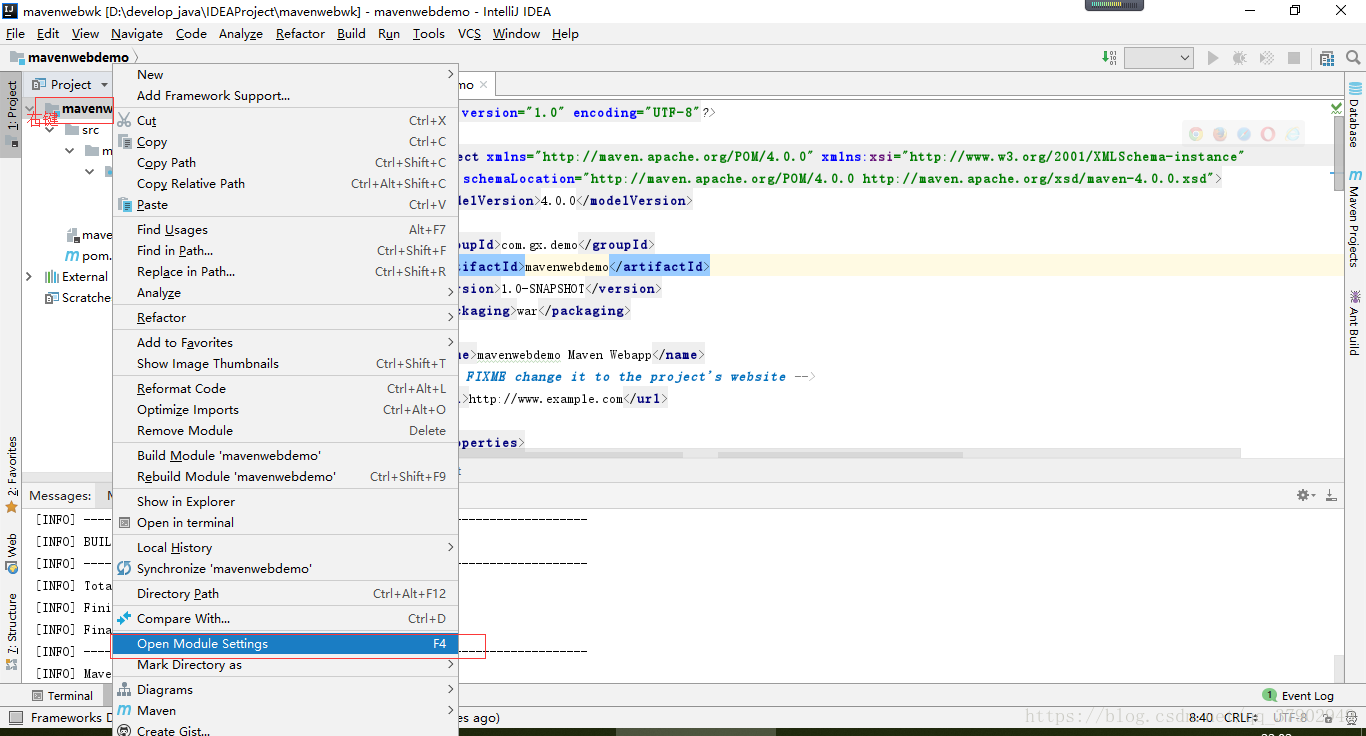Image resolution: width=1366 pixels, height=736 pixels.
Task: Click the Synchronize refresh icon
Action: pos(124,569)
